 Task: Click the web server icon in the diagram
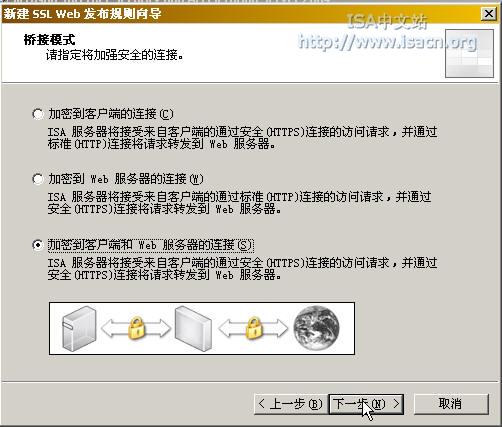click(x=79, y=328)
